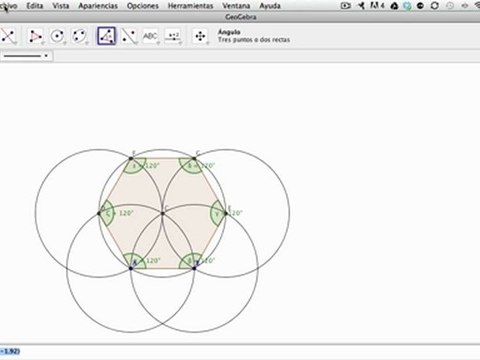
Task: Select the Move Graphics View tool
Action: [x=200, y=36]
